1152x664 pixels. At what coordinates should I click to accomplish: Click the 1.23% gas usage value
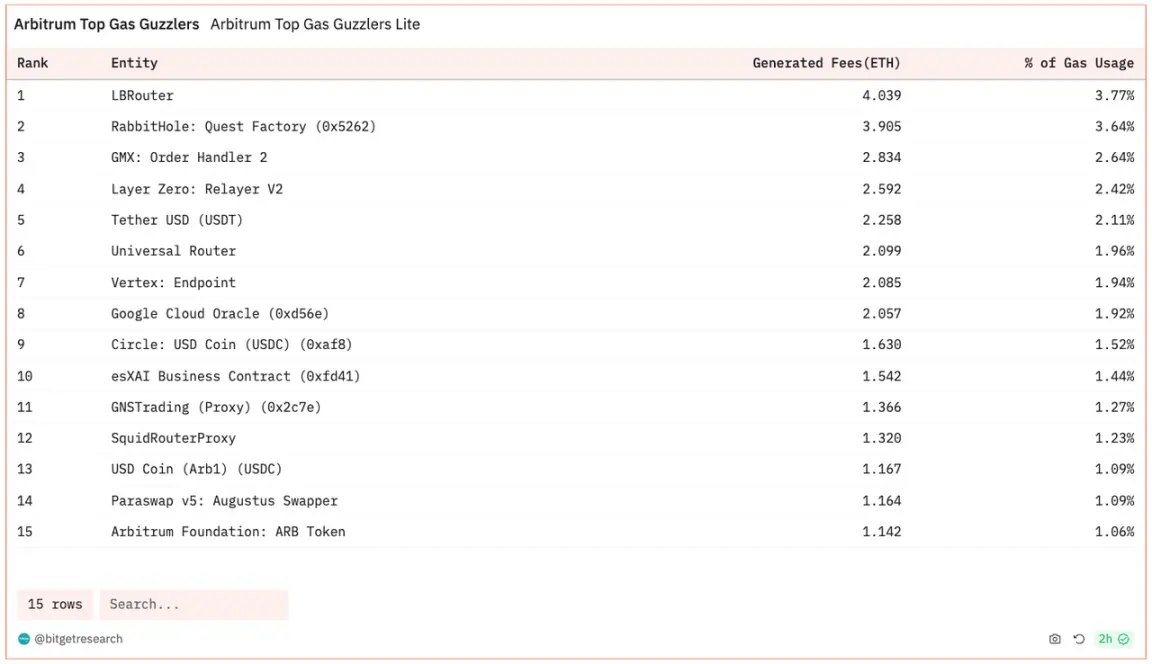pos(1115,438)
